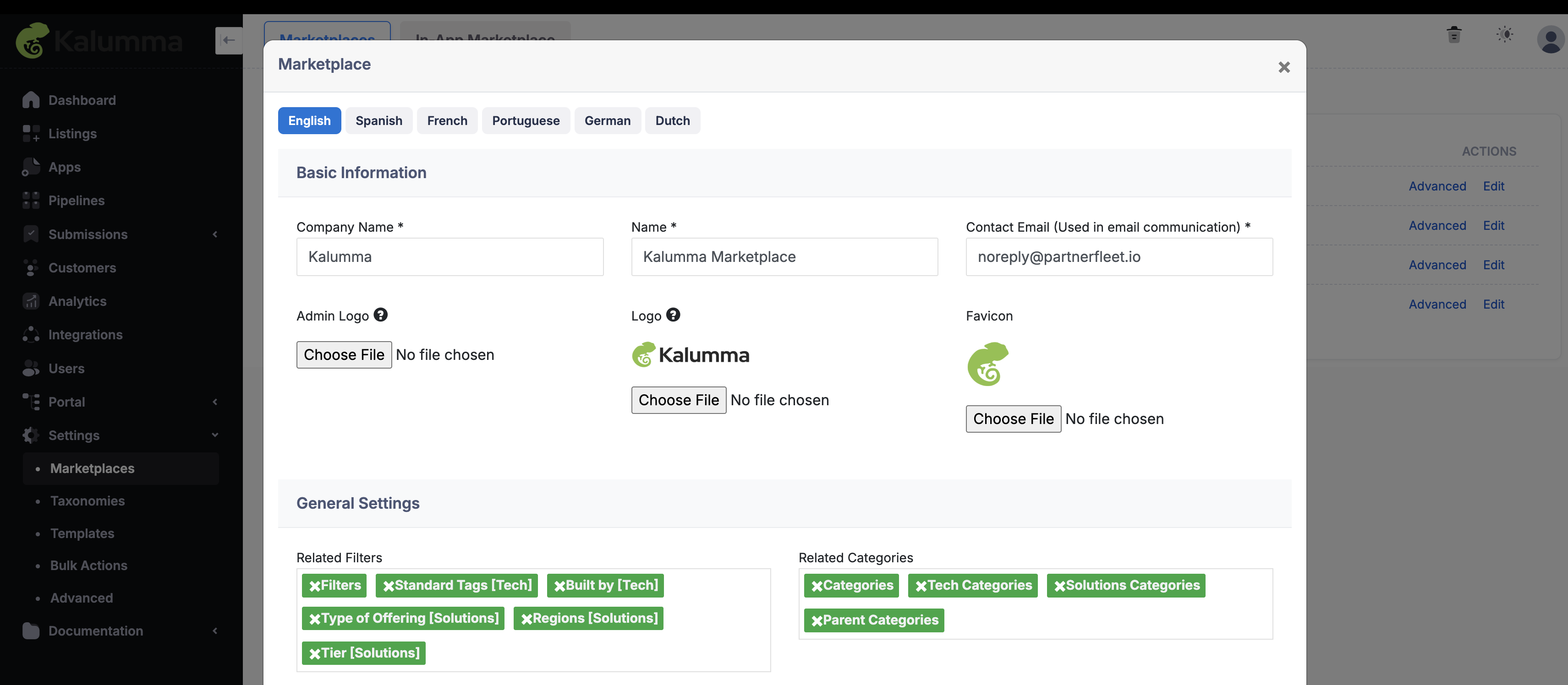This screenshot has height=685, width=1568.
Task: Toggle light theme with sun icon
Action: click(1505, 35)
